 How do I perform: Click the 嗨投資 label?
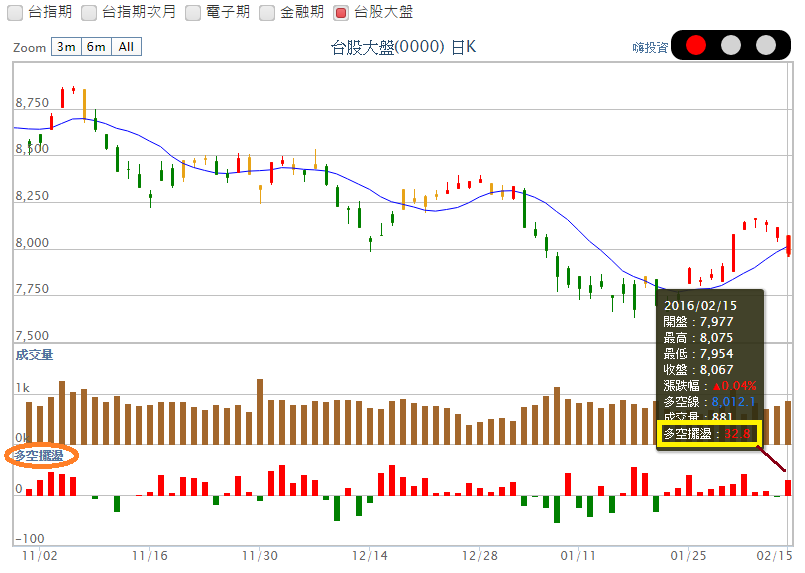coord(650,47)
